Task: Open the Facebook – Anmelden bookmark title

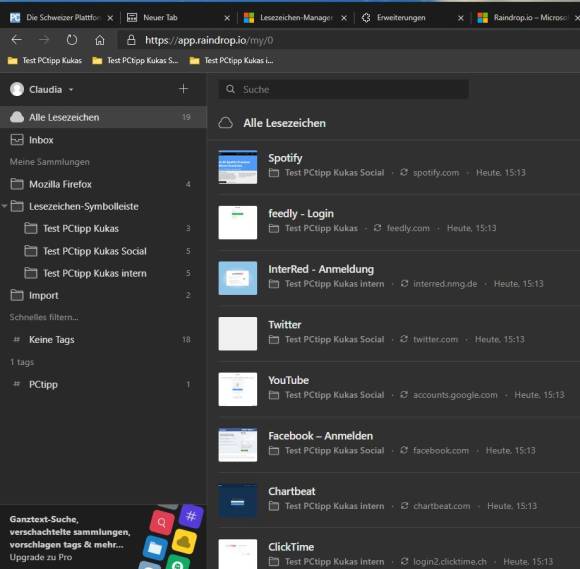Action: [321, 436]
